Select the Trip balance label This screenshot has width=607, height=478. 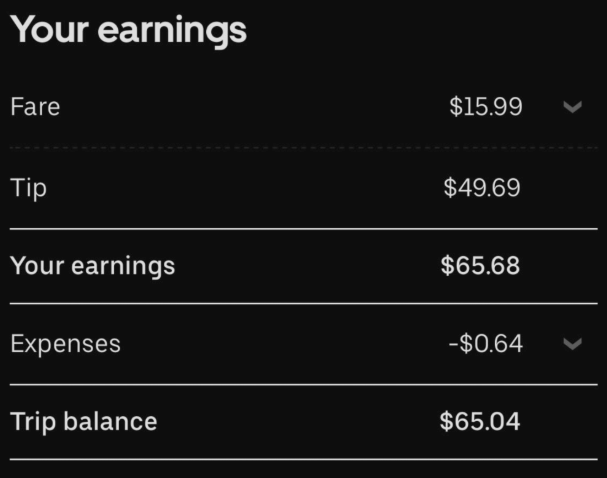[x=83, y=421]
